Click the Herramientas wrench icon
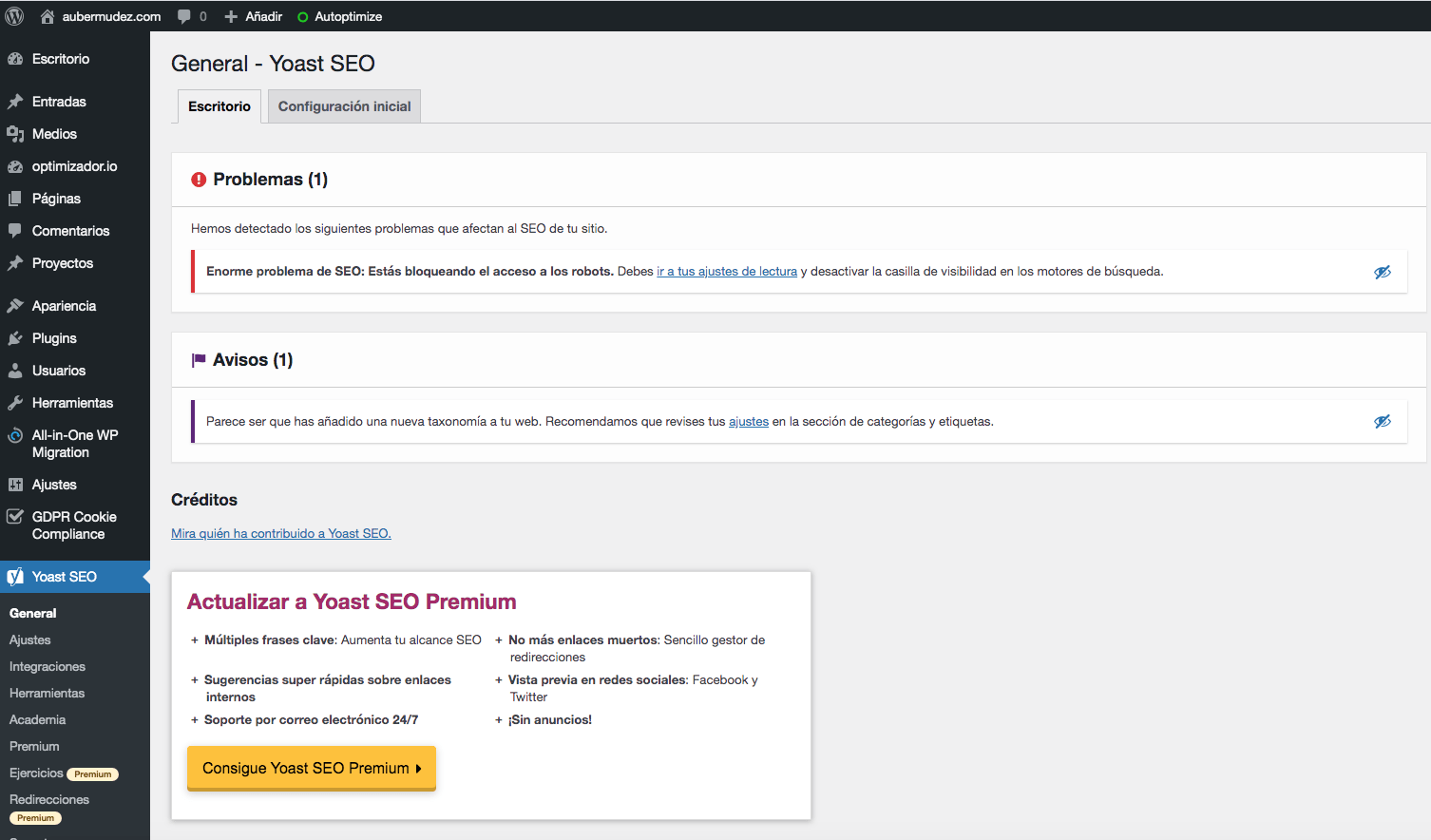Image resolution: width=1431 pixels, height=840 pixels. click(15, 403)
